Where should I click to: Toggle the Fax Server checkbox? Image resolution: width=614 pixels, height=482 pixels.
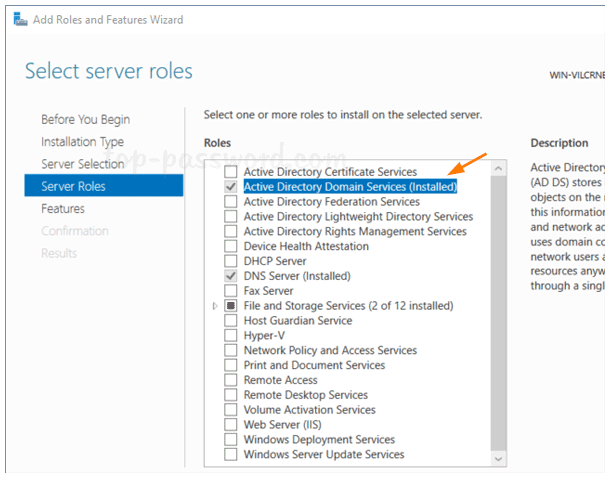click(x=231, y=291)
